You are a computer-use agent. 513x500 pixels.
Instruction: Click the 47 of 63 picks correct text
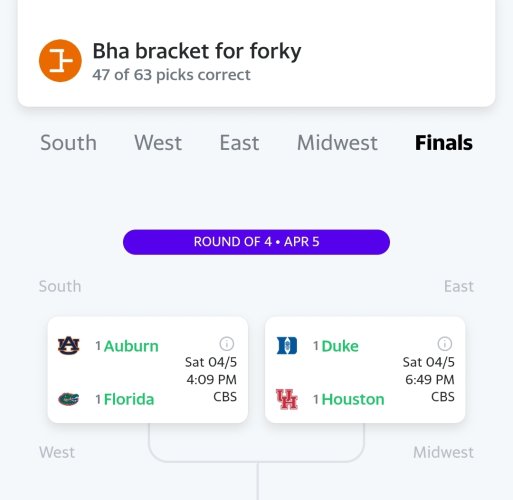pos(171,75)
